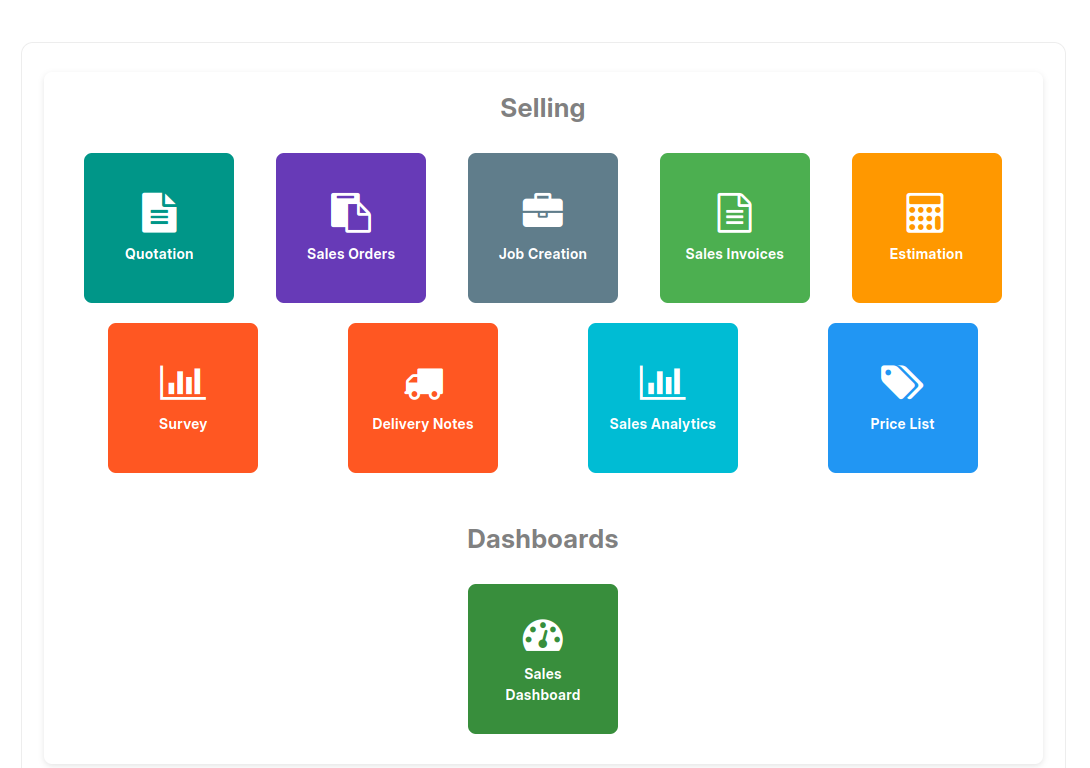Click the Price List tags icon
Screen dimensions: 1090x768
[902, 380]
